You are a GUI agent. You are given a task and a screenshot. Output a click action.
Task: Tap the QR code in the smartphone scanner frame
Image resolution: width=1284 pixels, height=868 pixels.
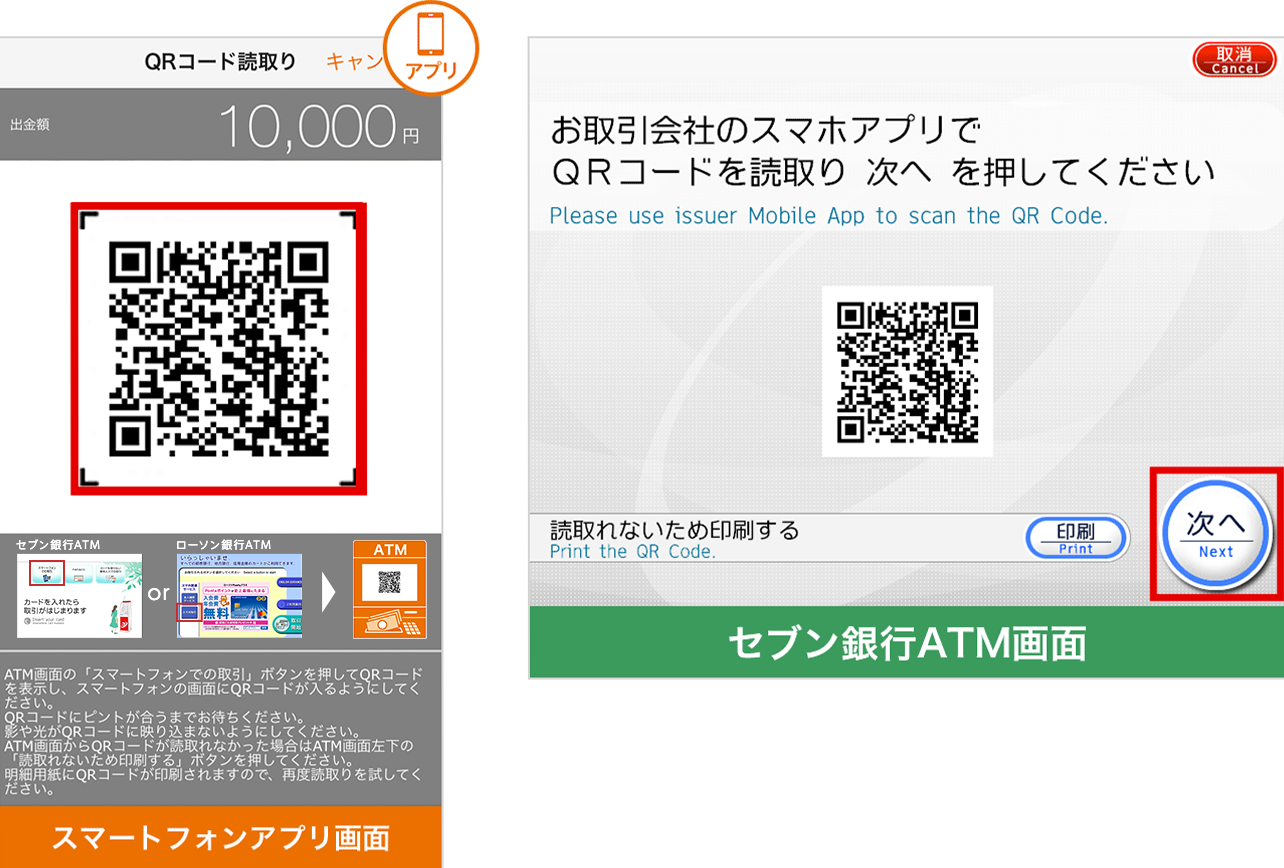click(x=218, y=348)
